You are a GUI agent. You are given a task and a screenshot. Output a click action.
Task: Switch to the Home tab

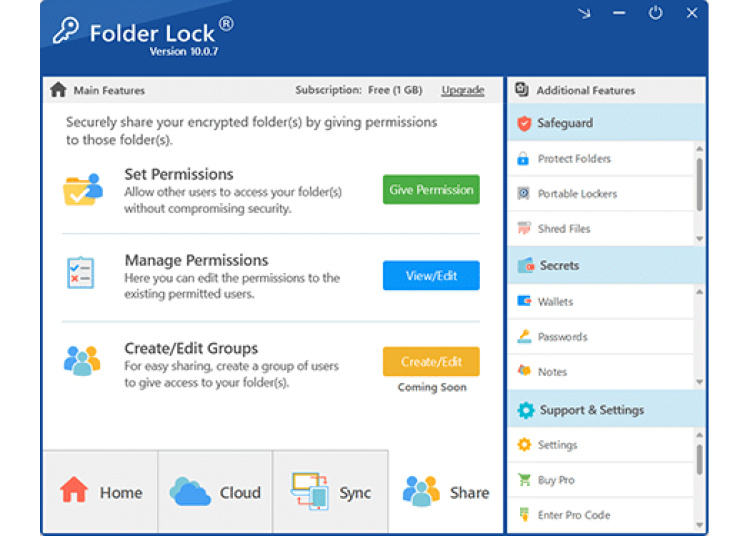[100, 492]
